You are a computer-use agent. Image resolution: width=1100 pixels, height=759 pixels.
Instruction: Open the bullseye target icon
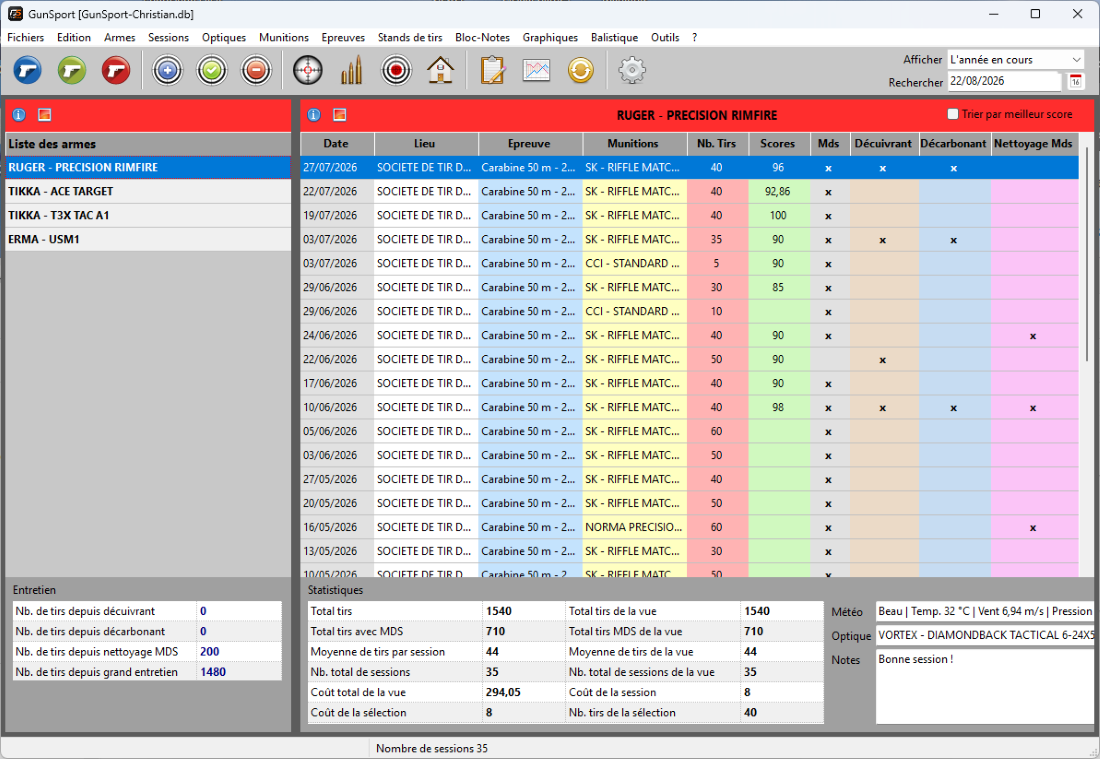396,70
